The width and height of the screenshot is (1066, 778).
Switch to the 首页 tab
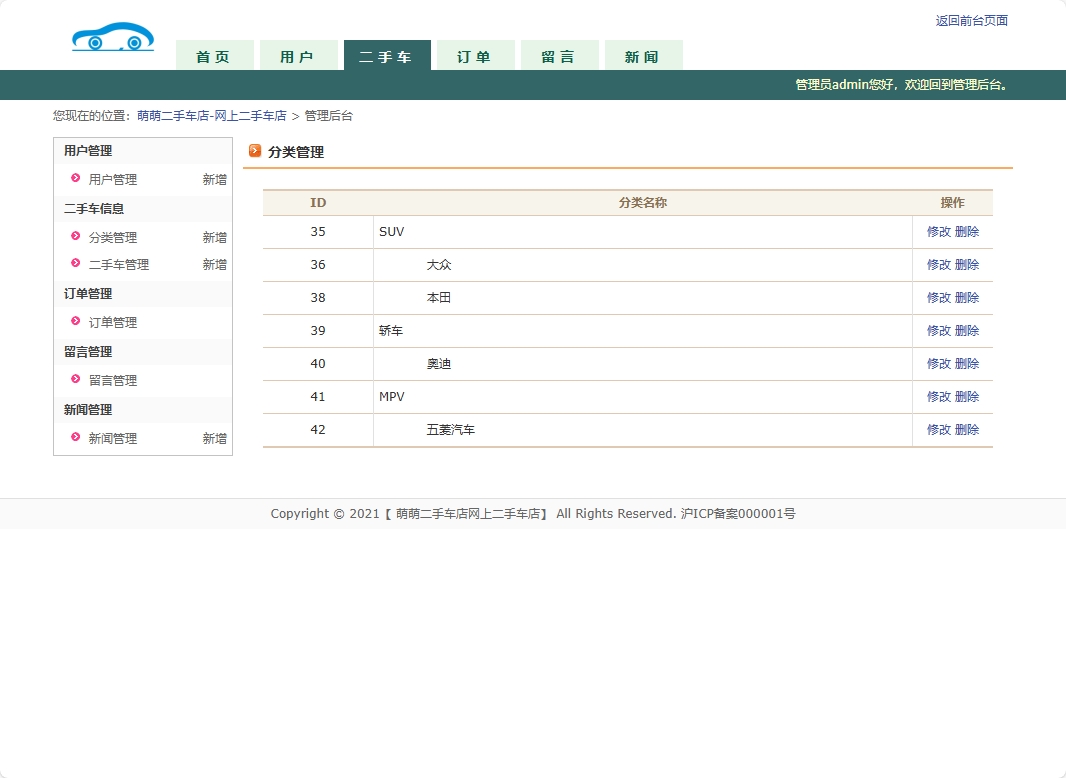(x=213, y=56)
